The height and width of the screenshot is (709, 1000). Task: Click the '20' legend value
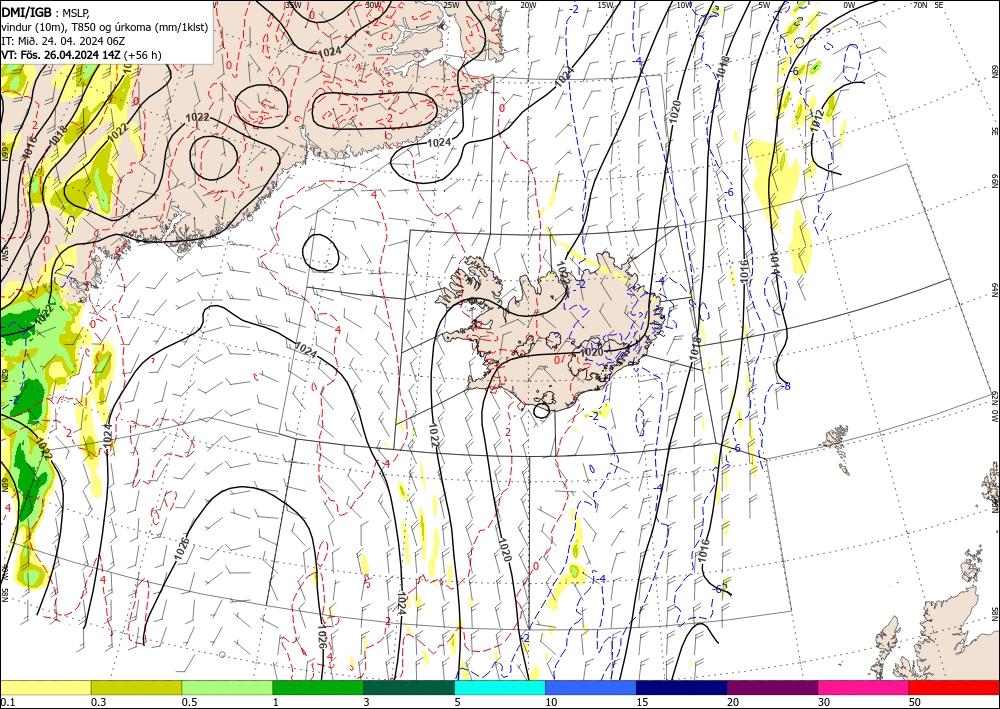[x=733, y=702]
